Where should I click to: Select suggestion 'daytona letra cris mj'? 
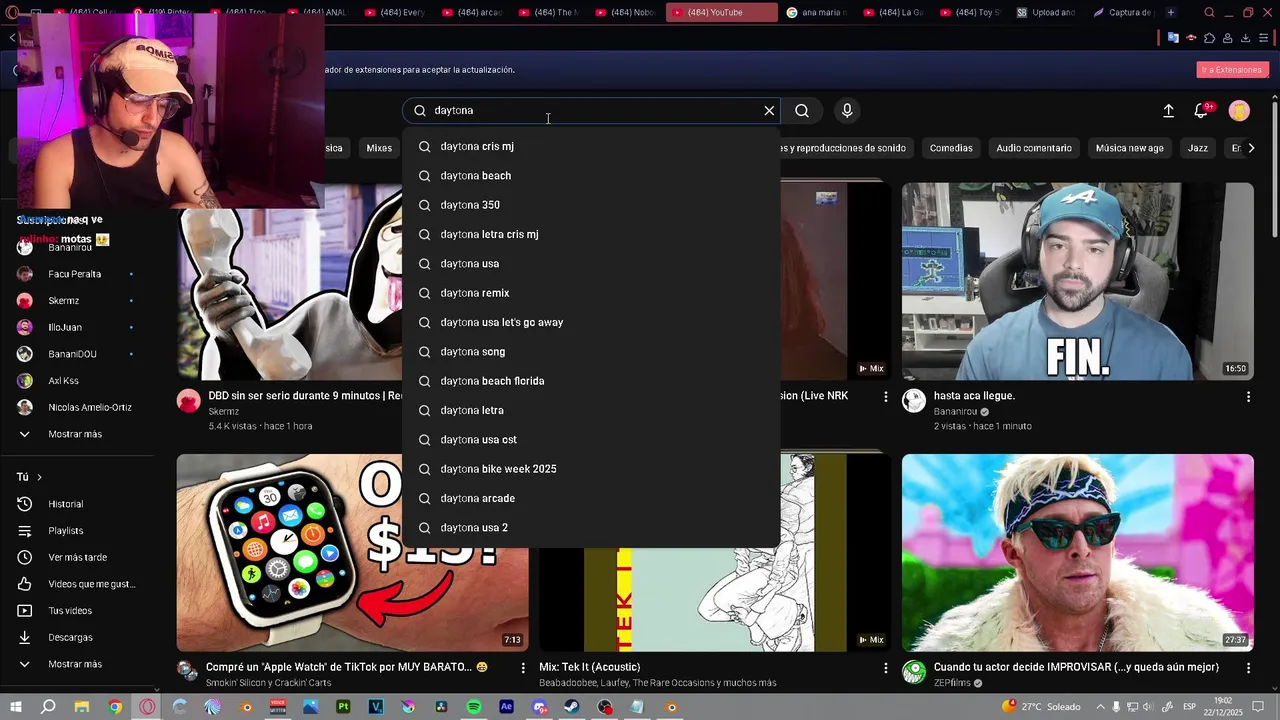click(590, 234)
